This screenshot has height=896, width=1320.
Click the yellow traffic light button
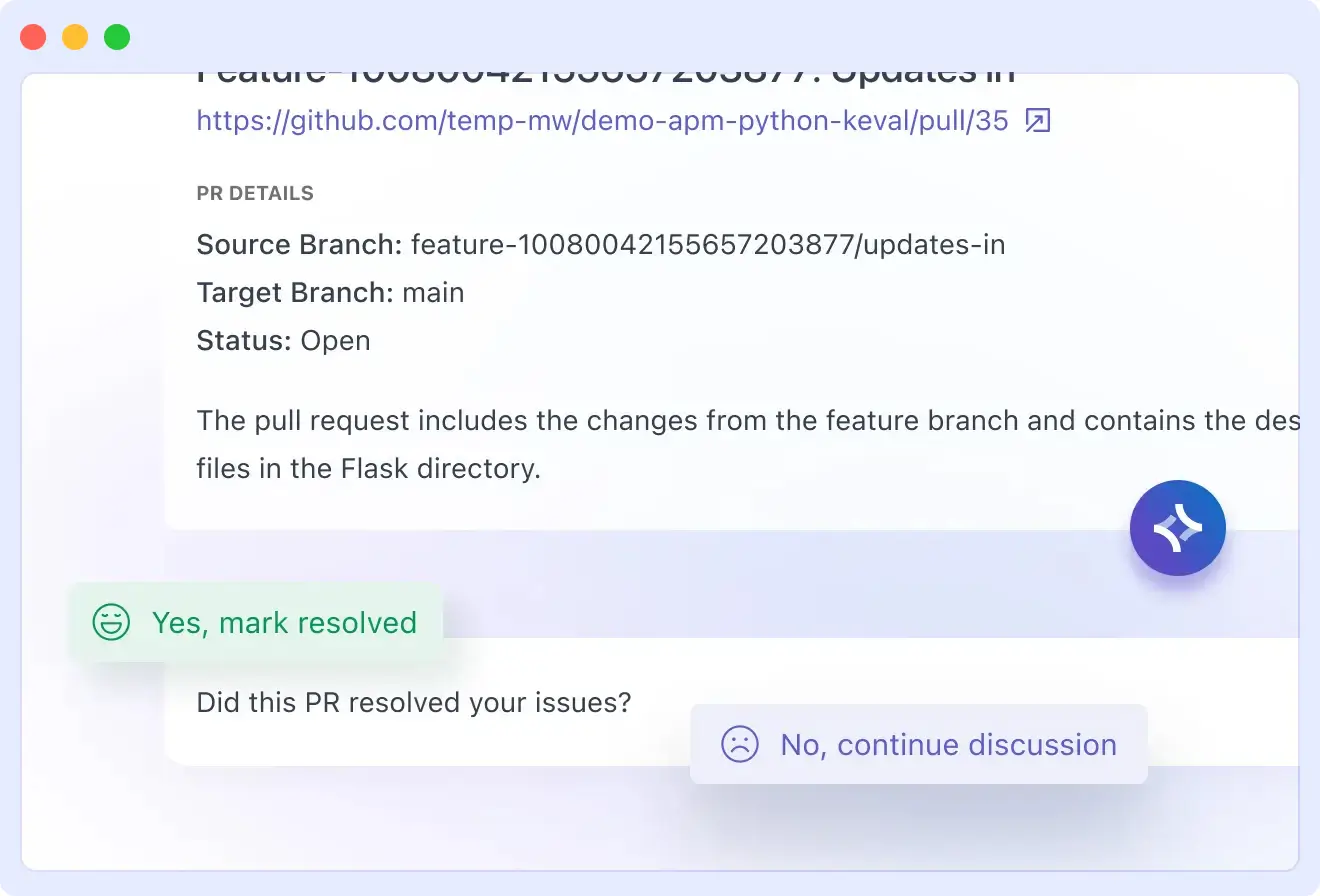pyautogui.click(x=74, y=36)
